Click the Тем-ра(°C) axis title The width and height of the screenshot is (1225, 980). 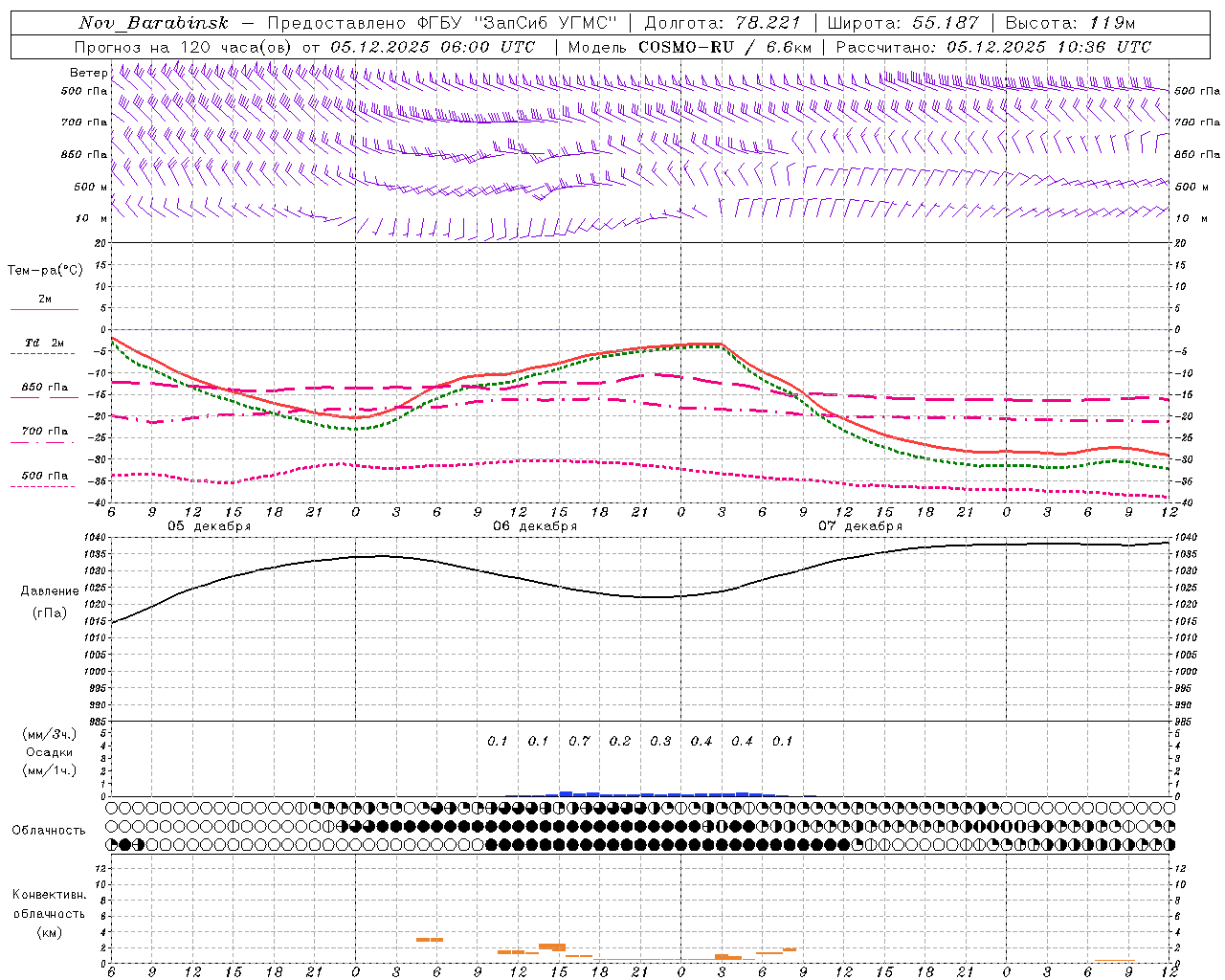click(45, 271)
